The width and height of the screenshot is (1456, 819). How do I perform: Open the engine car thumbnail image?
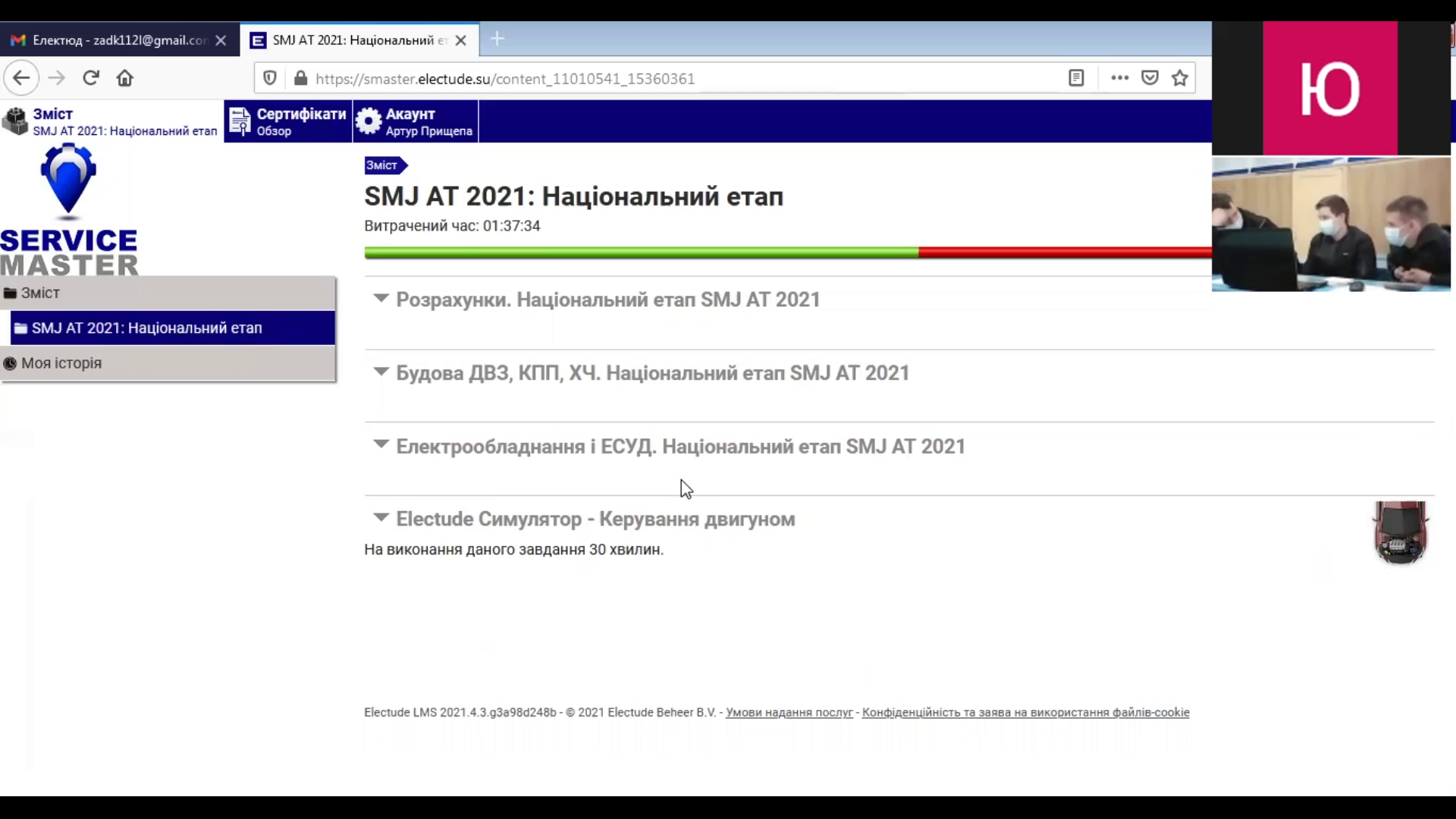pos(1400,532)
